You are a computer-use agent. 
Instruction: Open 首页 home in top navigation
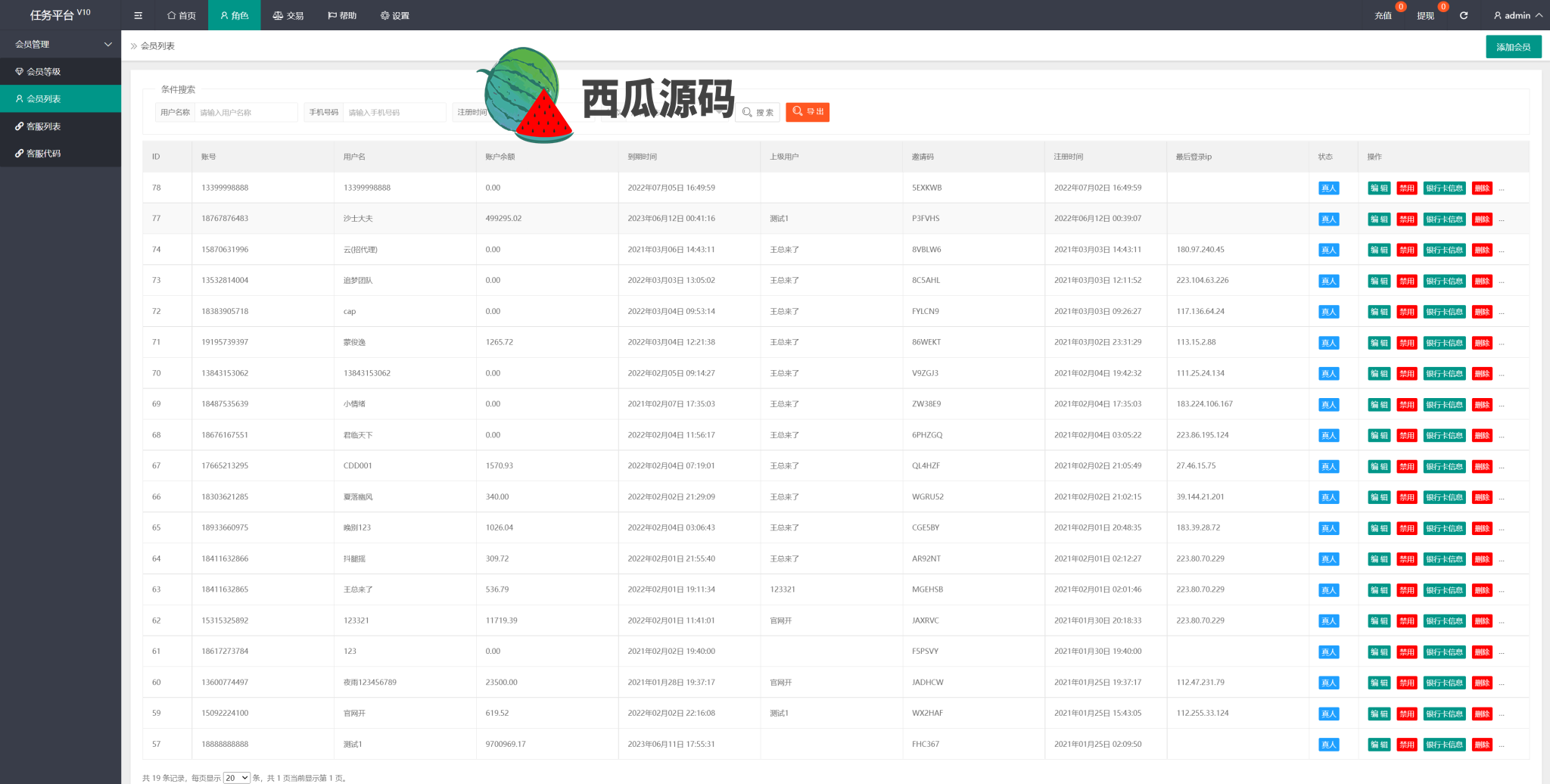(x=182, y=15)
